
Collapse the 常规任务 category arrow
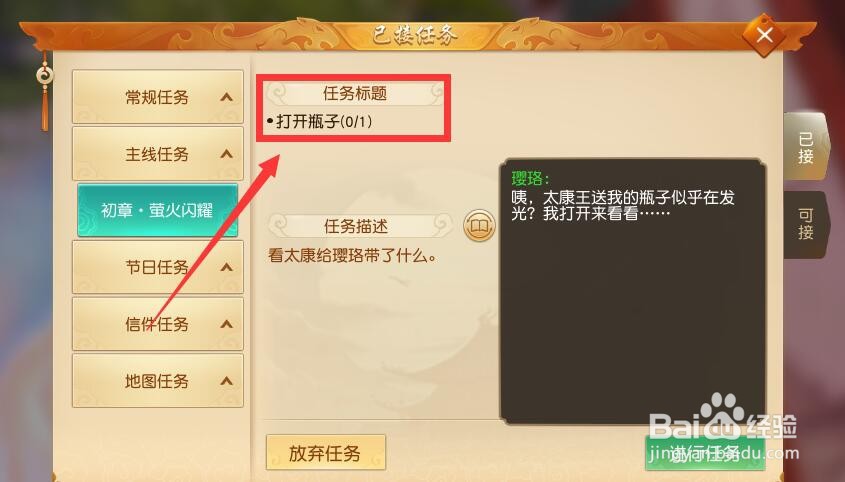click(226, 98)
